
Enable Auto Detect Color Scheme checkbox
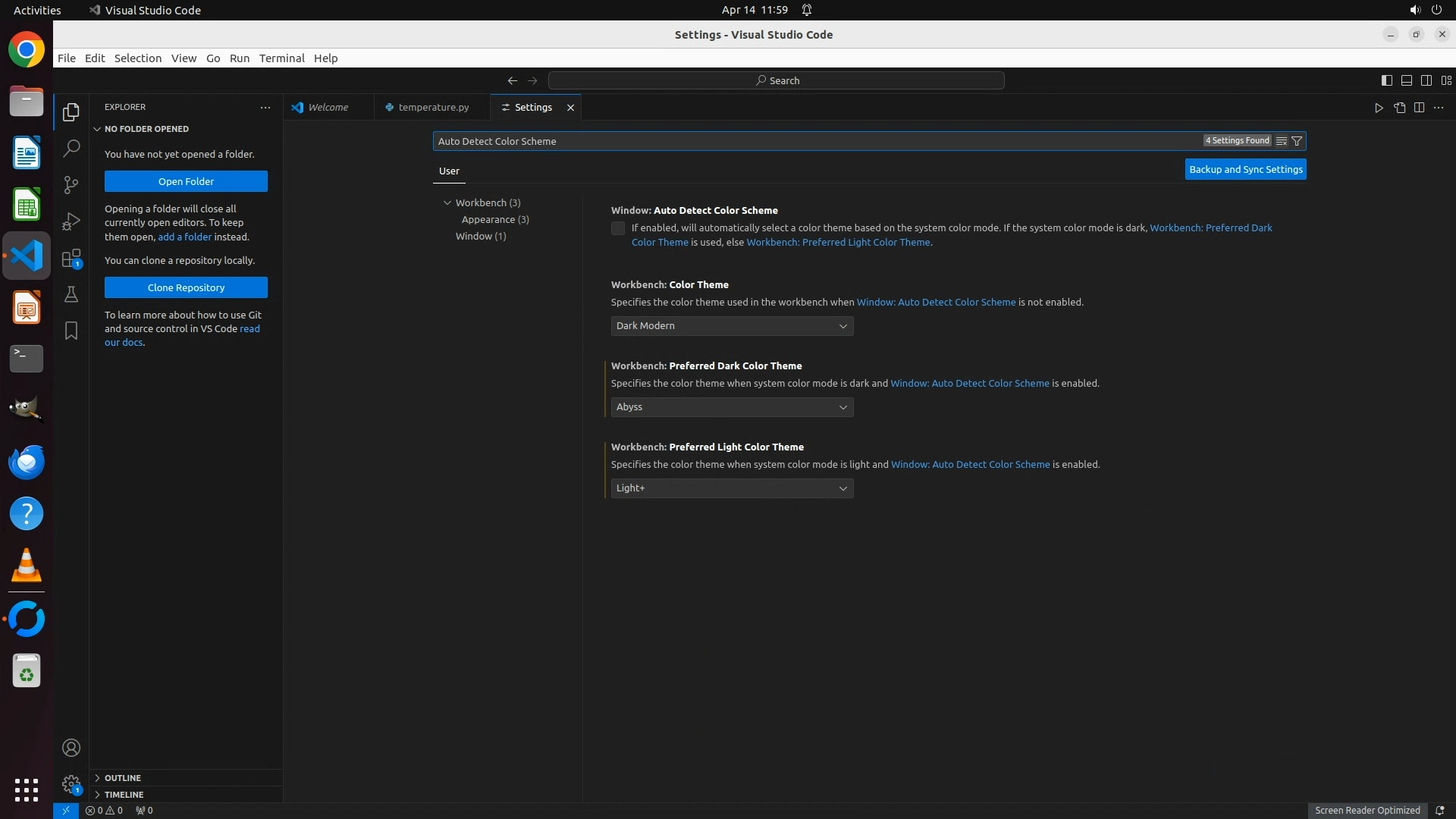click(618, 228)
